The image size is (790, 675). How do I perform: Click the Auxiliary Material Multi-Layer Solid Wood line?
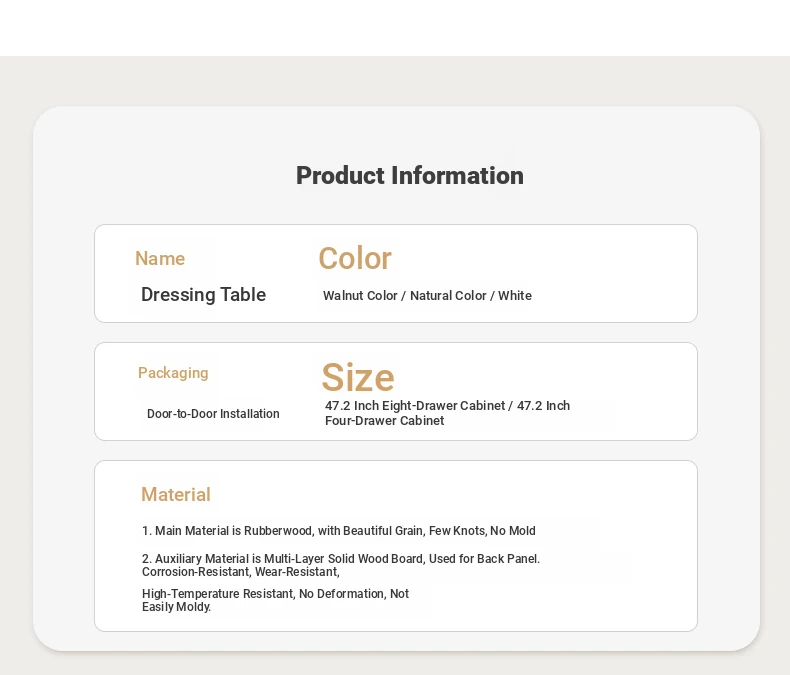pos(341,559)
